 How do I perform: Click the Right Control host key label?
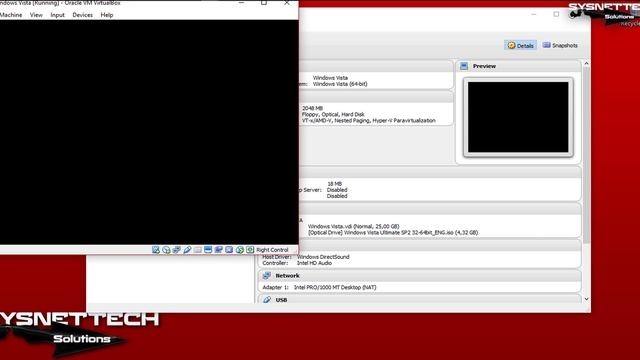click(x=272, y=250)
